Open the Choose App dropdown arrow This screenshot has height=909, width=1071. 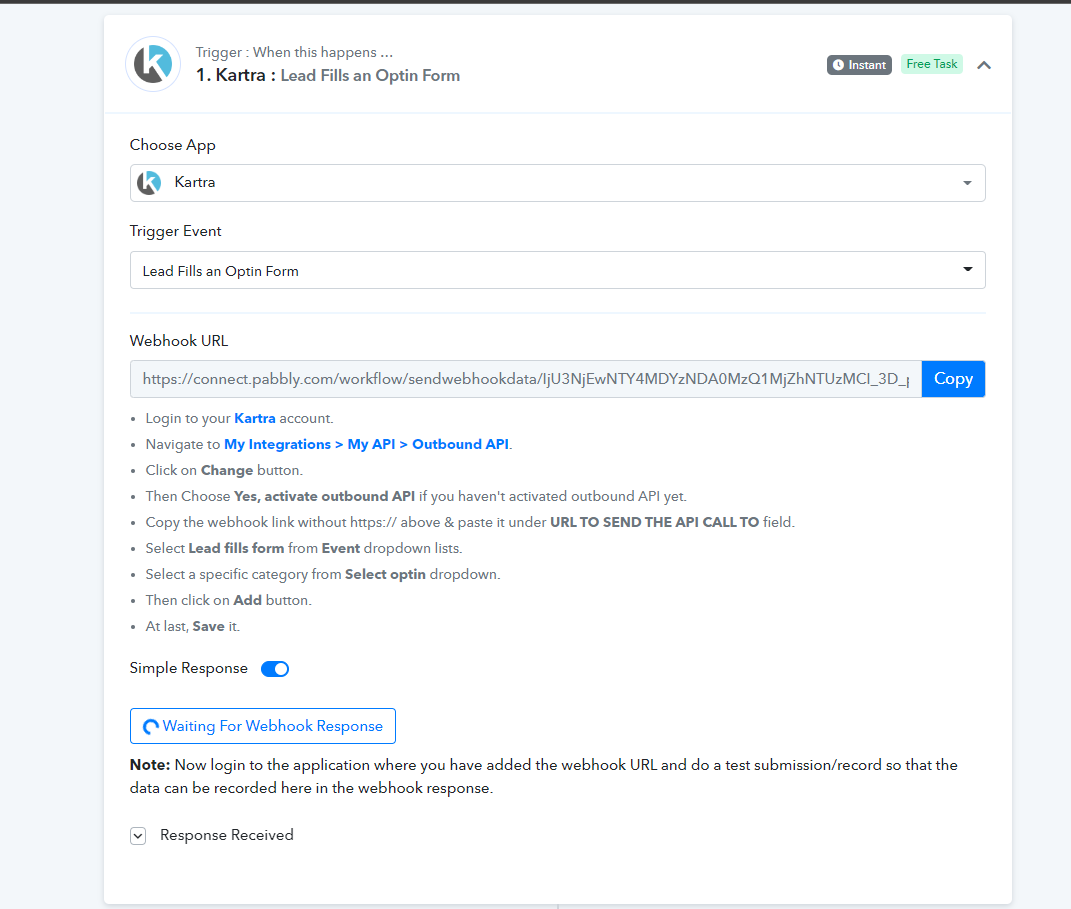point(967,183)
